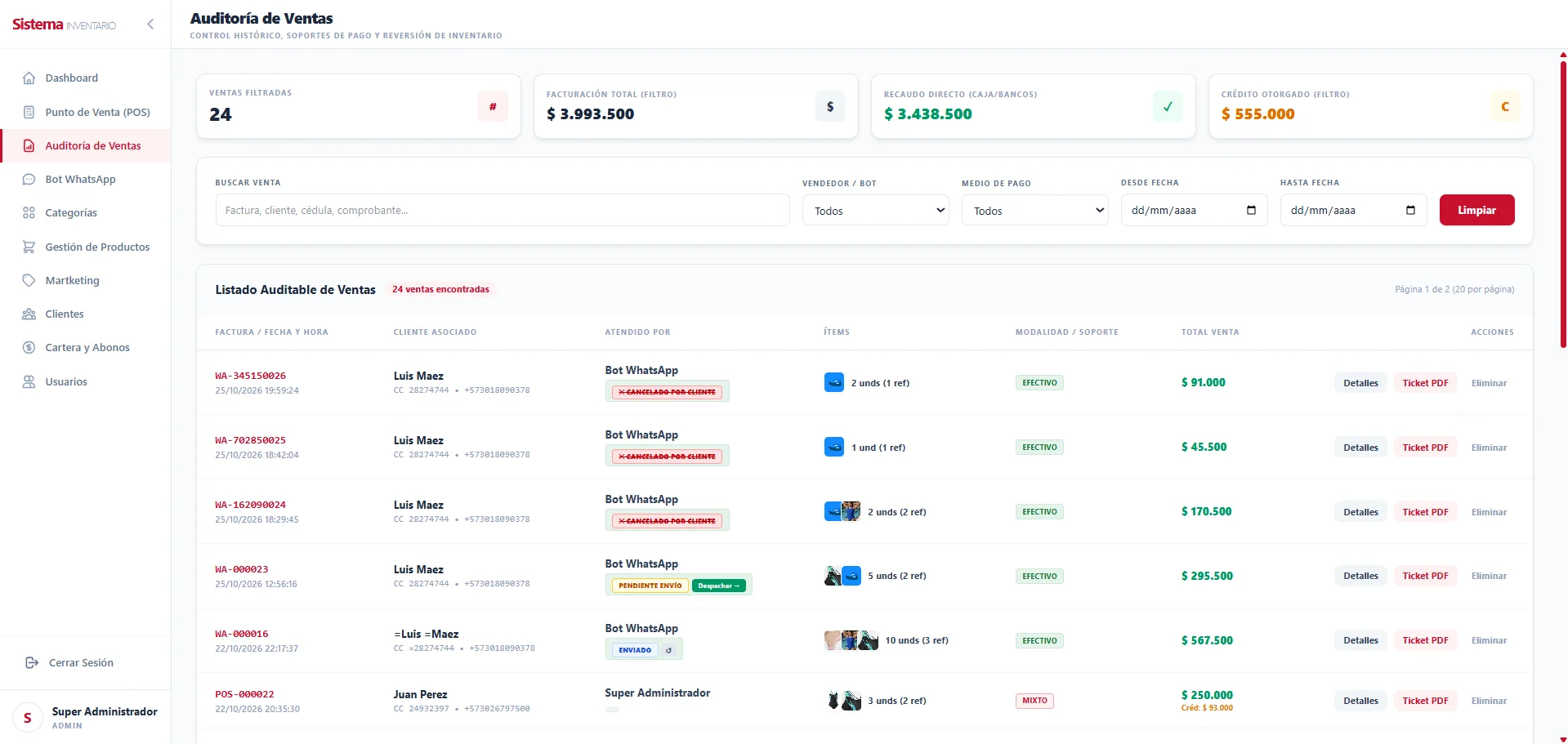Click the C icon on Crédito Otorgado card
Screen dimensions: 1568x744
[x=1505, y=106]
